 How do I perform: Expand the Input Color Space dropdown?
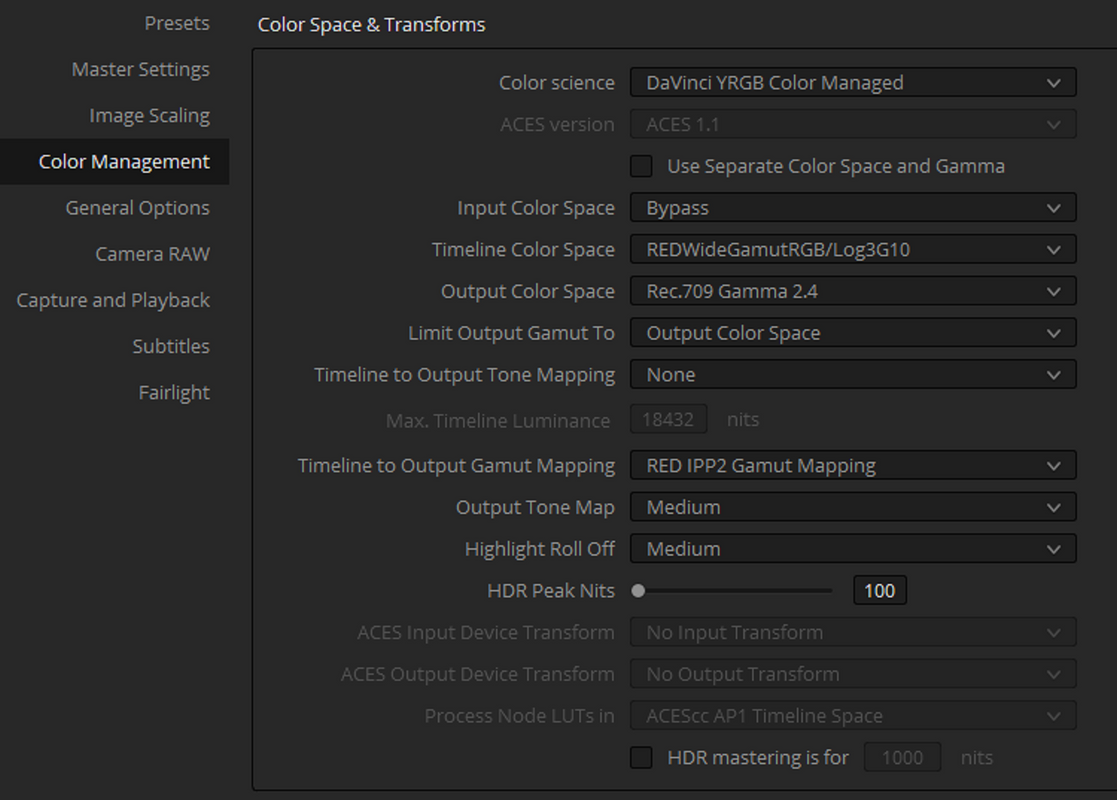pos(853,208)
